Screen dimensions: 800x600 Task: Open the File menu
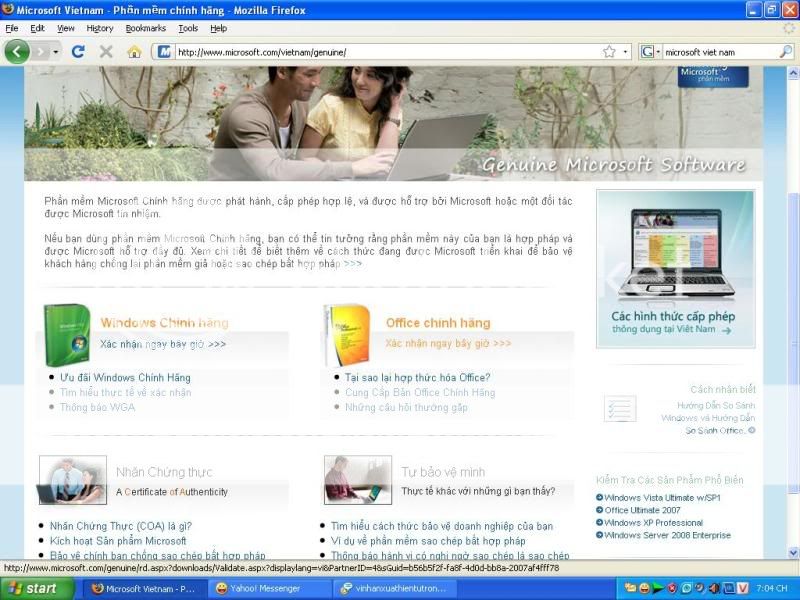12,29
